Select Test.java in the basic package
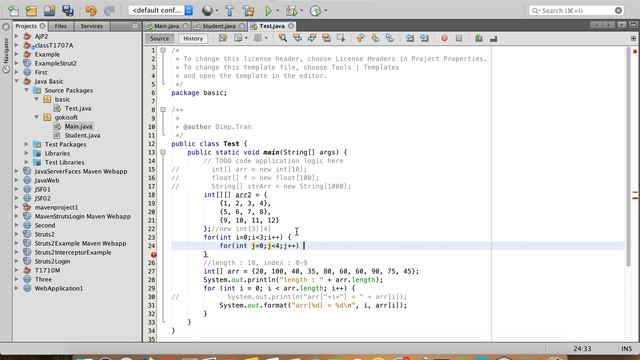640x360 pixels. click(x=78, y=108)
